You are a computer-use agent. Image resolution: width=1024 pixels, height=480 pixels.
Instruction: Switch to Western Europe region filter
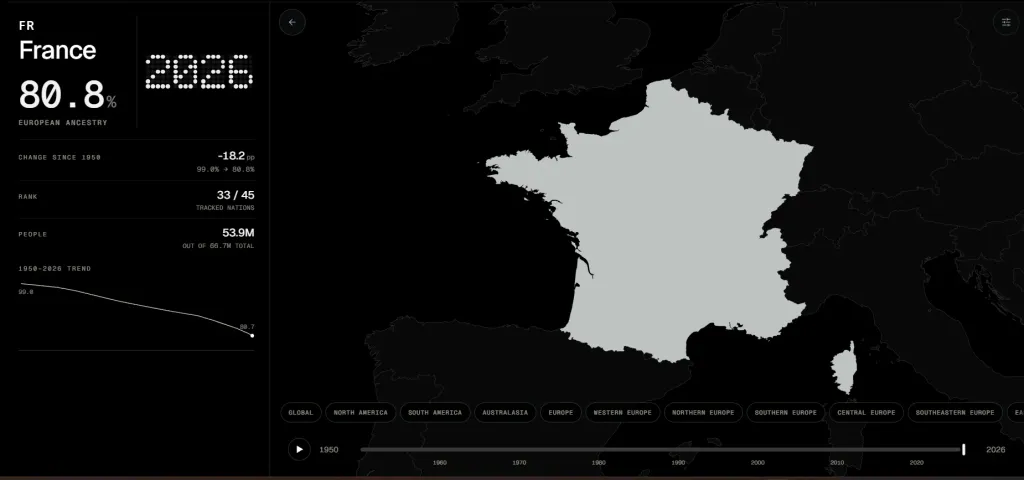point(622,413)
